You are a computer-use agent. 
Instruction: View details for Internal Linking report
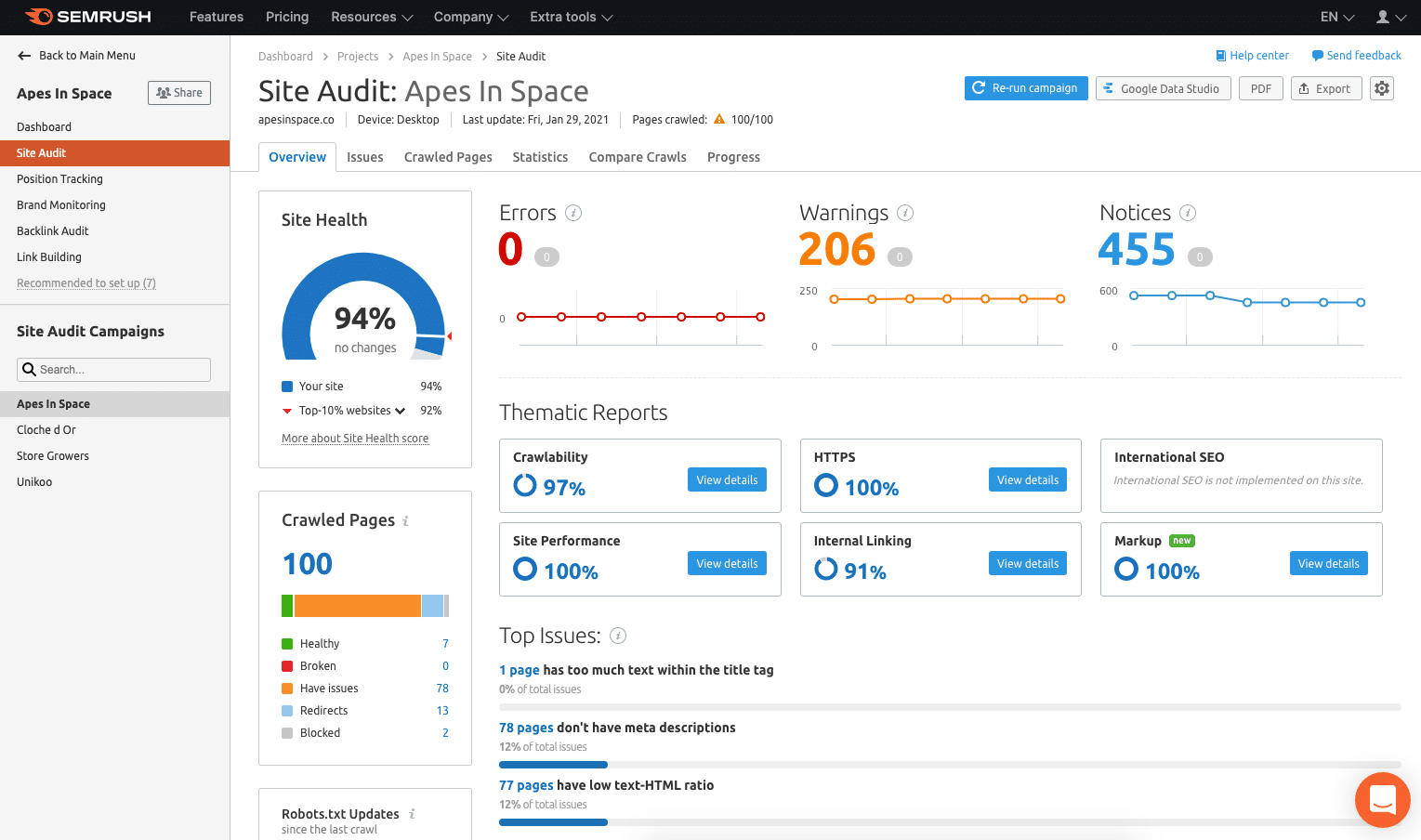click(x=1028, y=563)
